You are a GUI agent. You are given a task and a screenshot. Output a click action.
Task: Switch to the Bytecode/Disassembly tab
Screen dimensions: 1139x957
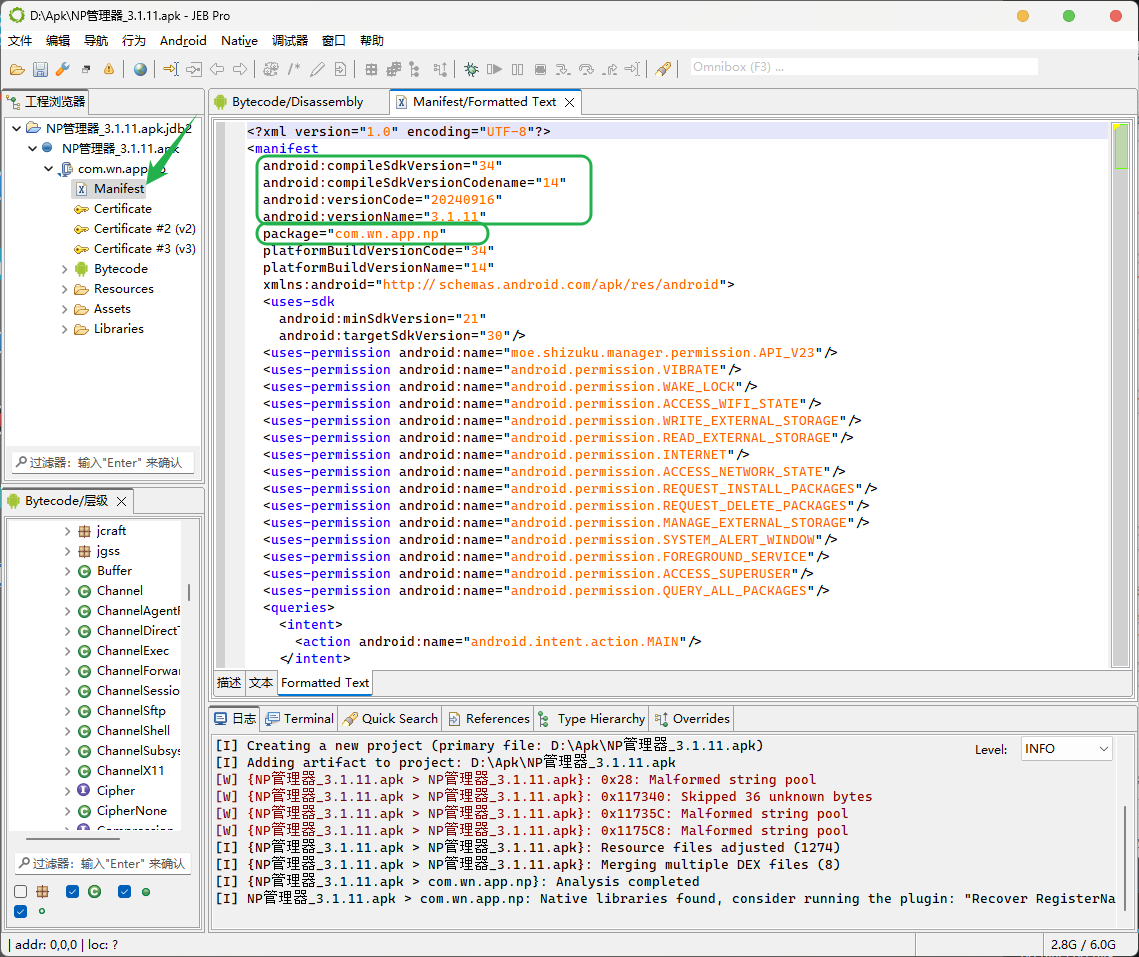pyautogui.click(x=298, y=102)
